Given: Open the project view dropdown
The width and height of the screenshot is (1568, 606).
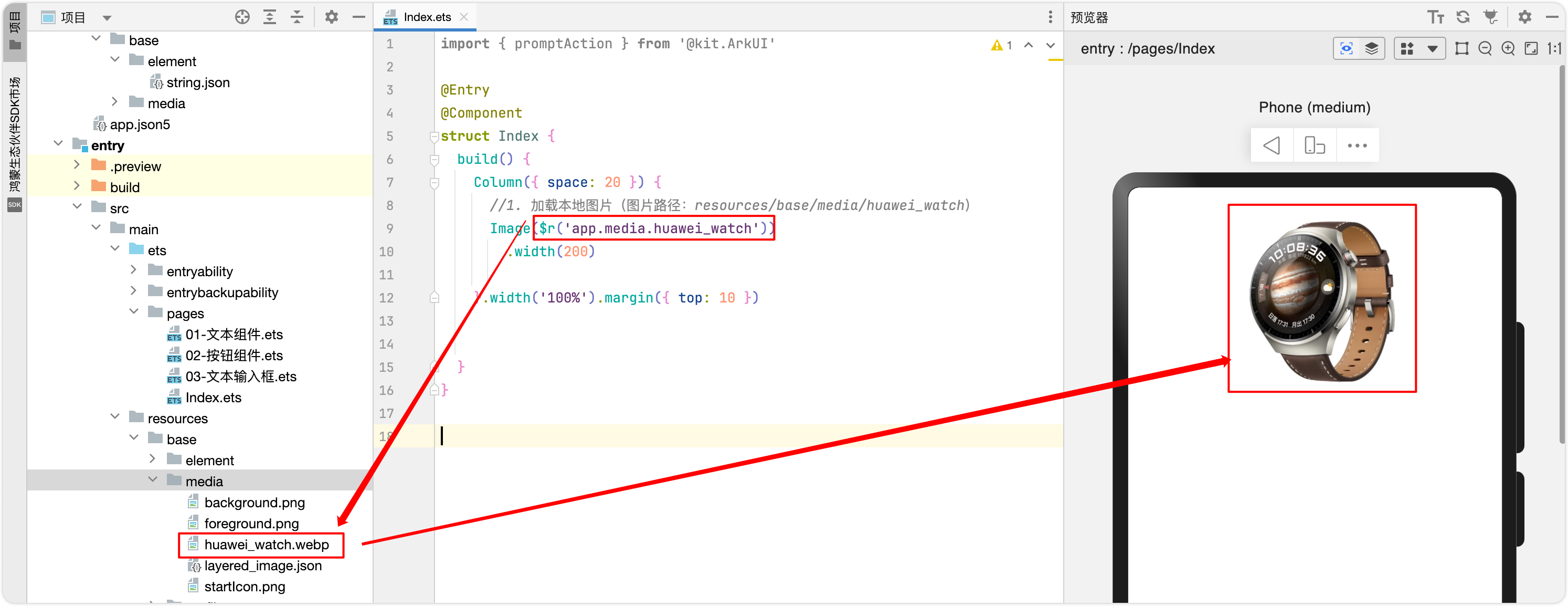Looking at the screenshot, I should coord(107,18).
